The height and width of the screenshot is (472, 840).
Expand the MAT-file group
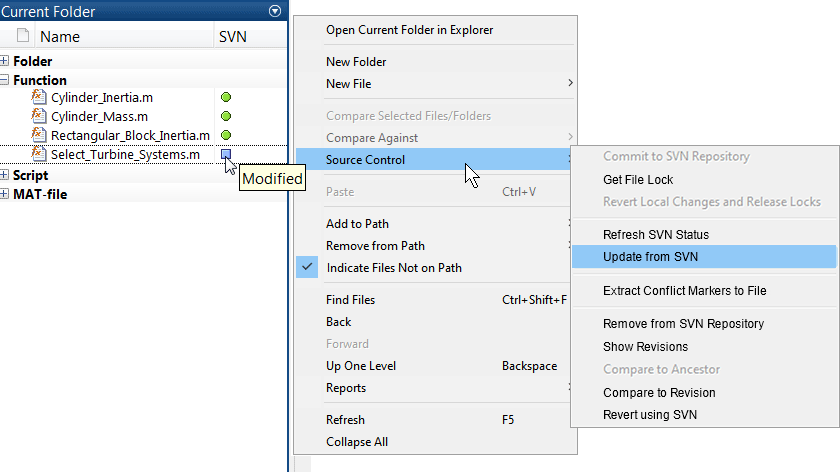tap(5, 194)
